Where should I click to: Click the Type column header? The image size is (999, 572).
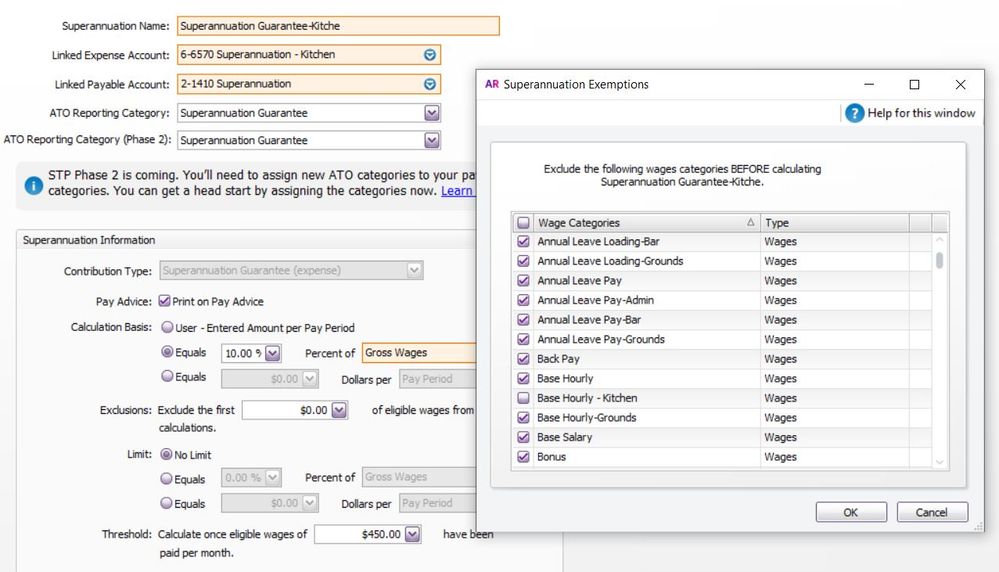click(x=834, y=223)
